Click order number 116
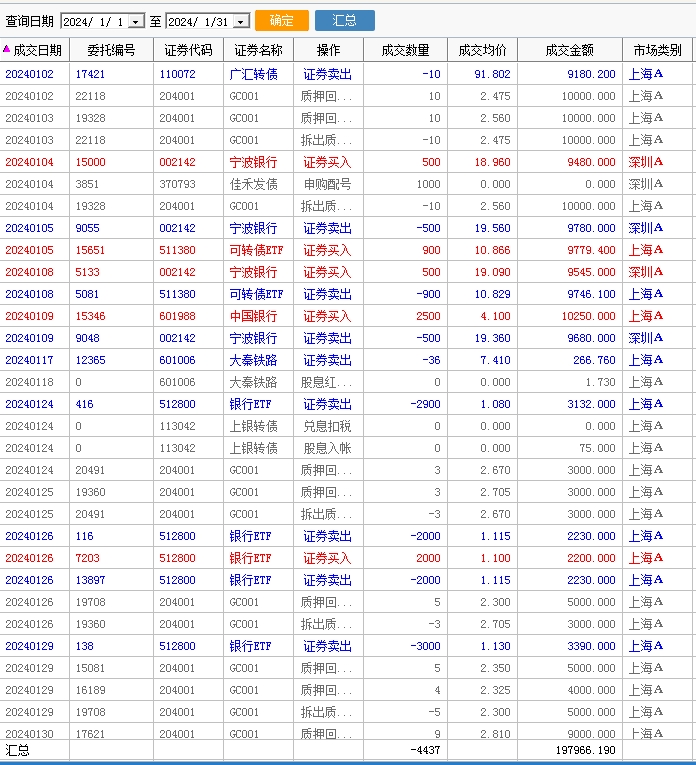Image resolution: width=696 pixels, height=765 pixels. click(x=84, y=536)
